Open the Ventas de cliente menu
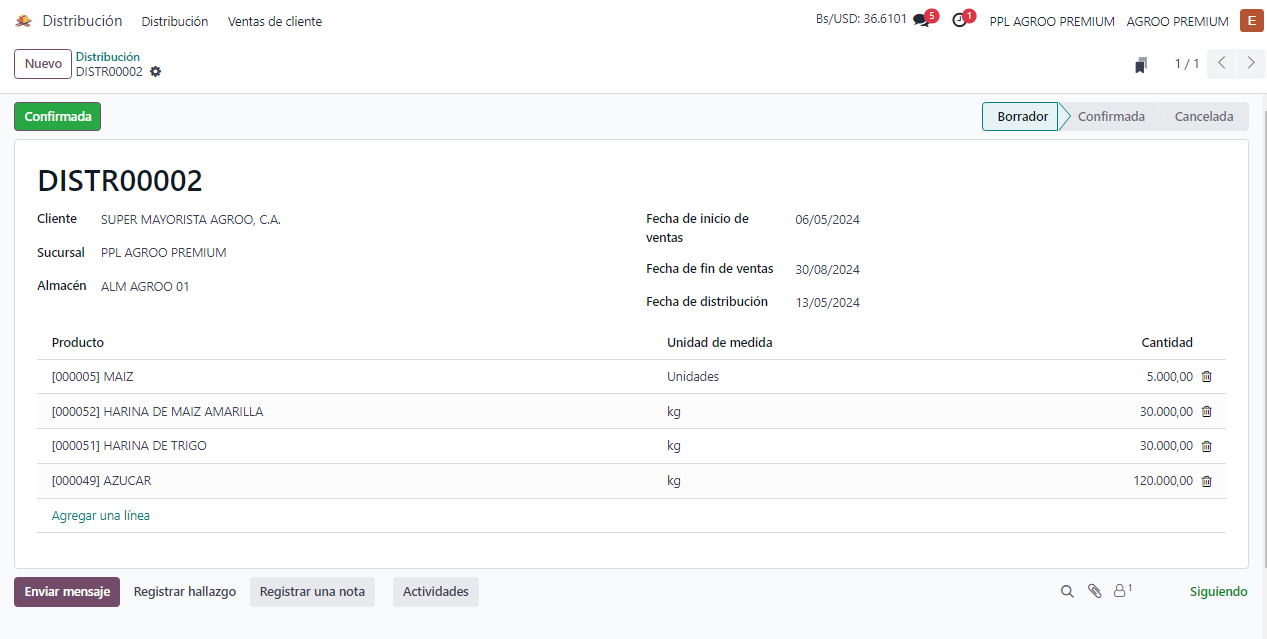This screenshot has width=1267, height=639. pos(275,21)
